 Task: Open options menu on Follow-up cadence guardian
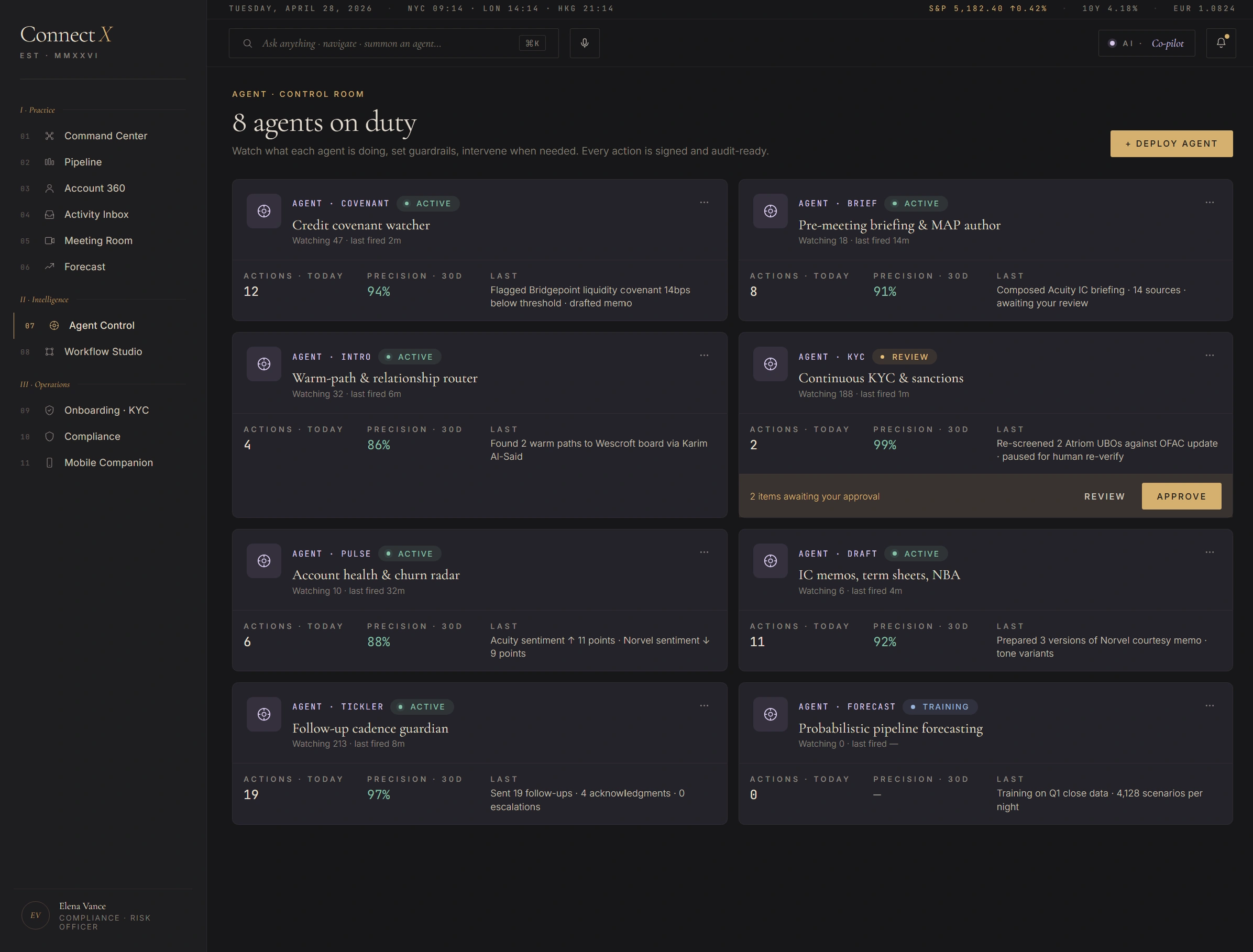point(704,705)
